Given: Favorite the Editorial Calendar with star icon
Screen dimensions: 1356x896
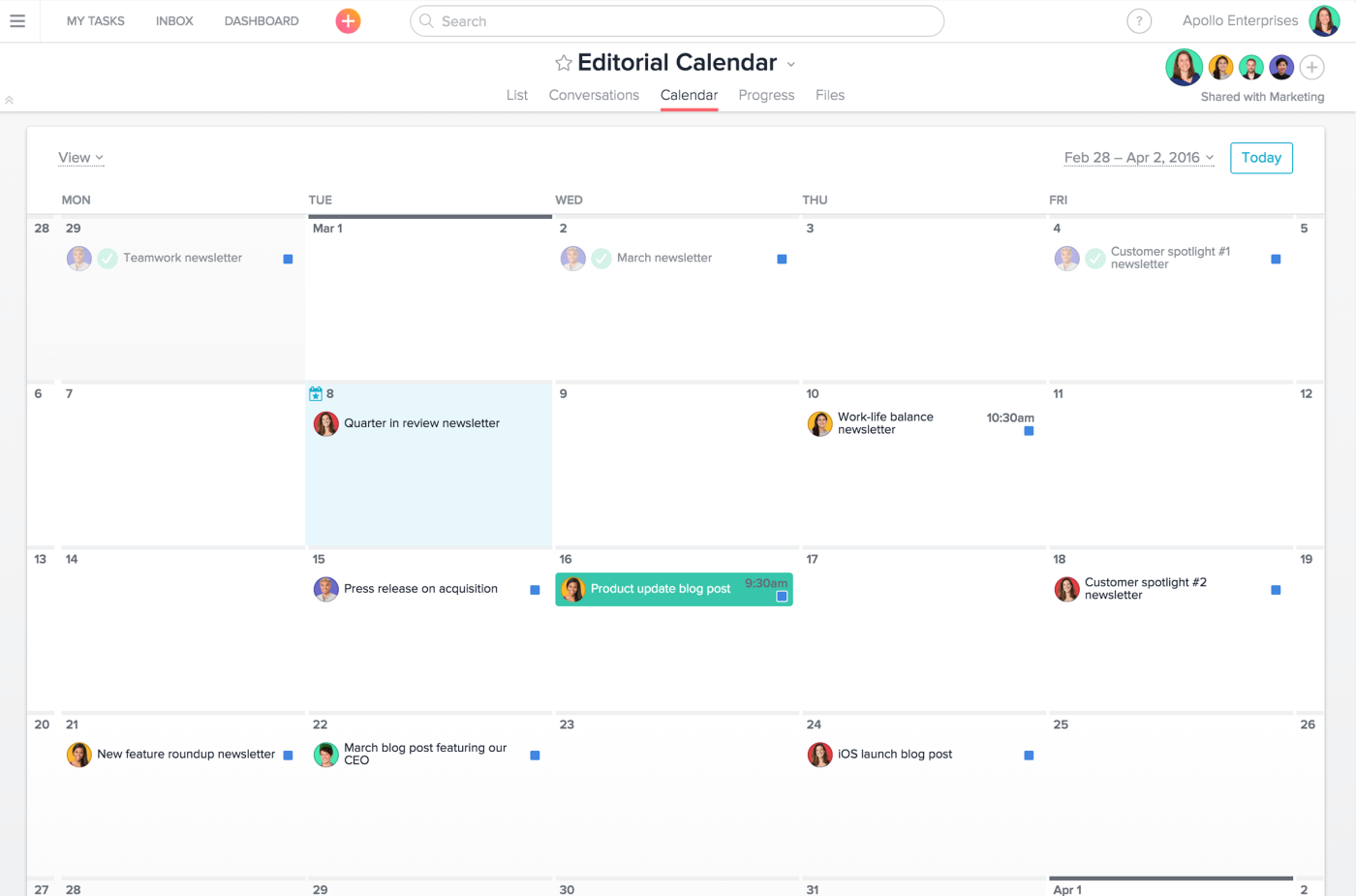Looking at the screenshot, I should [x=564, y=63].
